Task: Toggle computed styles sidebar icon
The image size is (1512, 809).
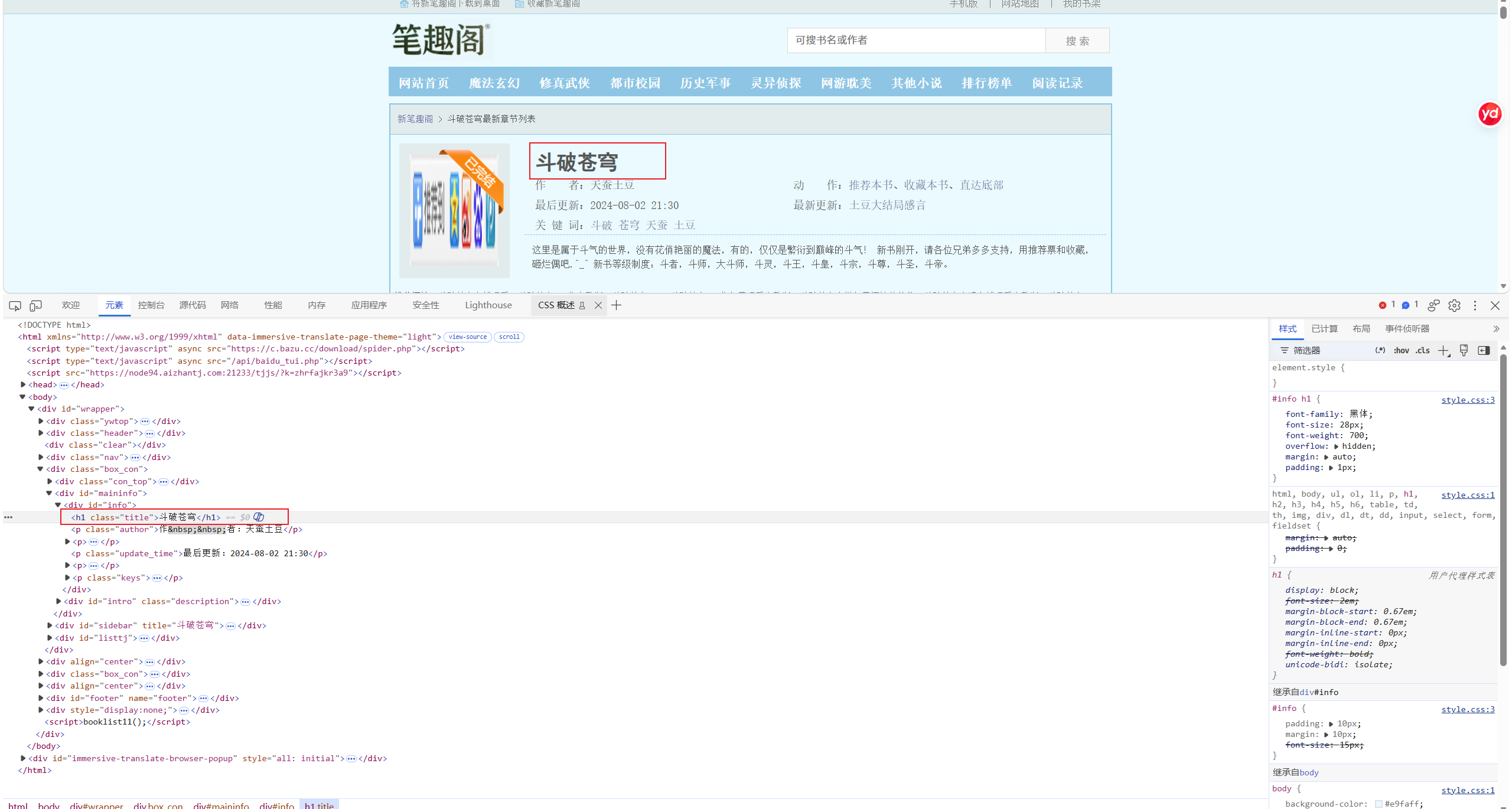Action: 1484,350
